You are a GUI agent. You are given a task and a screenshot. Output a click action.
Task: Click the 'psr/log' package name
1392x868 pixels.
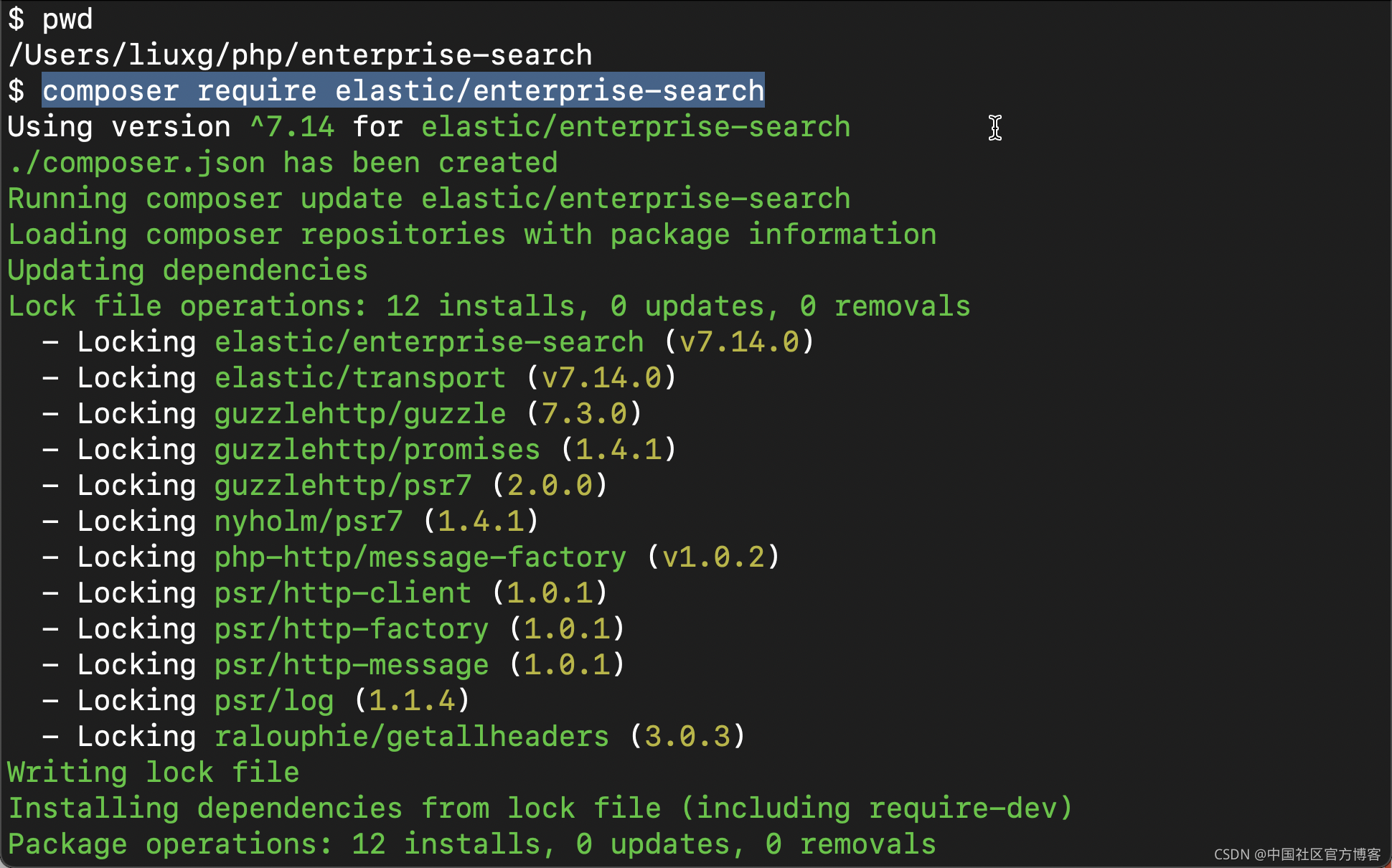(x=274, y=701)
